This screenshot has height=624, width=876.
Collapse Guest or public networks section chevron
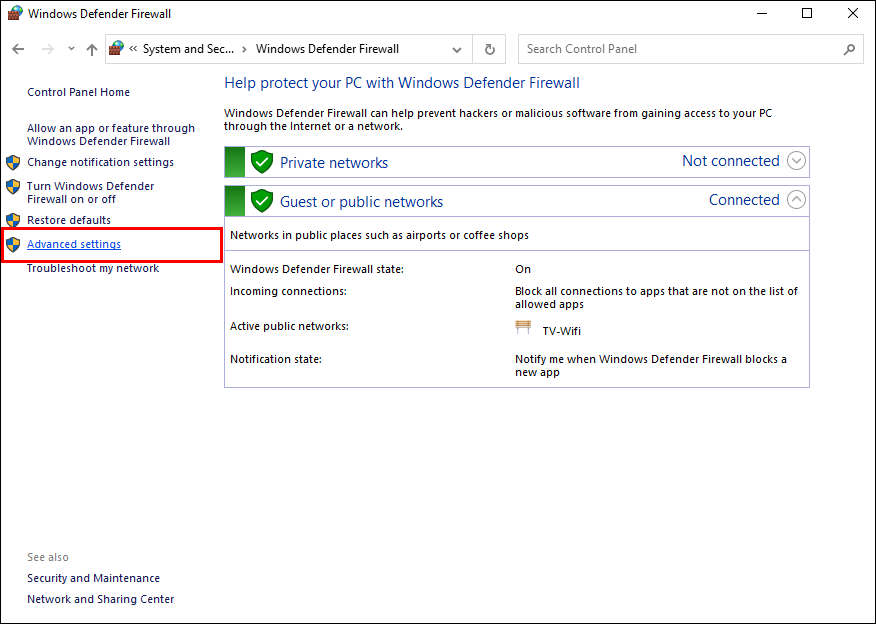(796, 199)
